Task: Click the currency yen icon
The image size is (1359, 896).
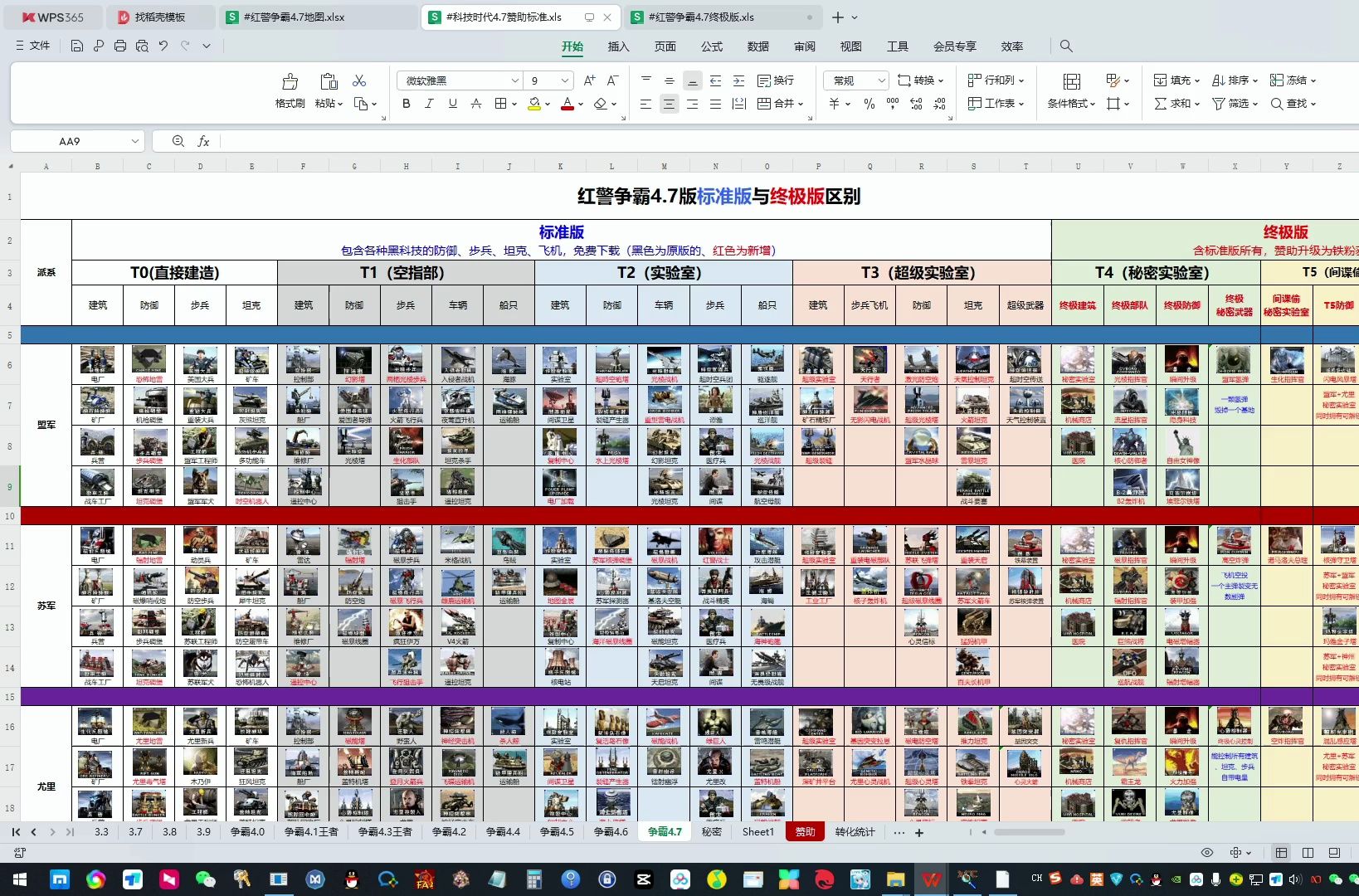Action: pos(835,104)
